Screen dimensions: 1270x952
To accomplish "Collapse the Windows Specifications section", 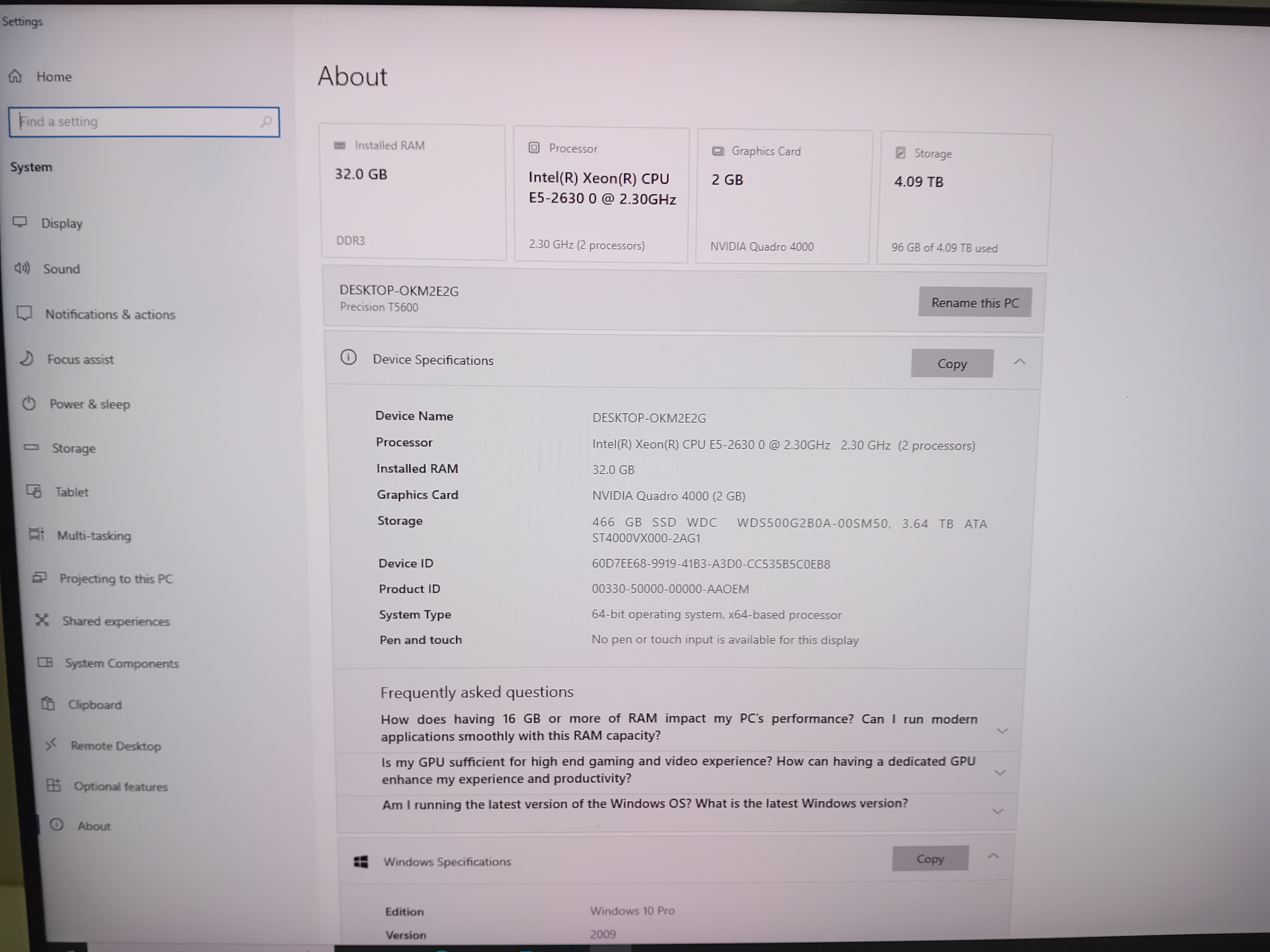I will [993, 856].
